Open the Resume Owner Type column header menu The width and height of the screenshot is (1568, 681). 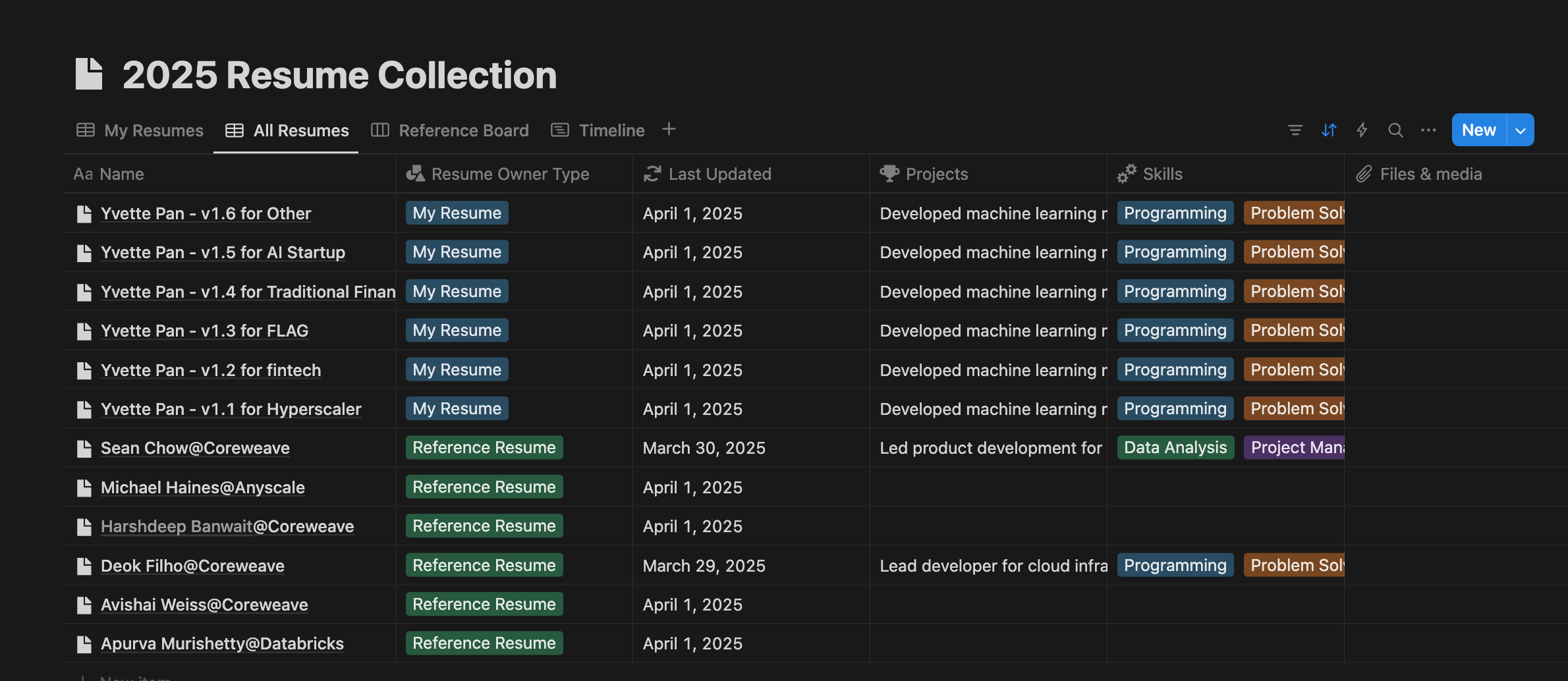514,174
